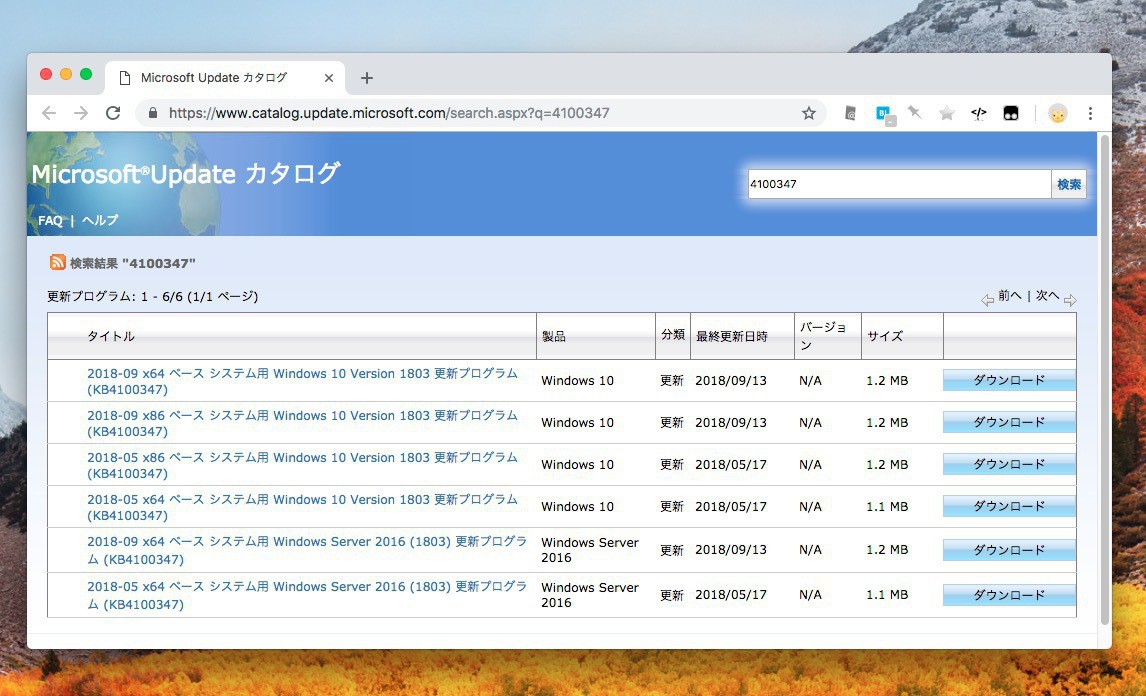Screen dimensions: 1146x696
Task: Sort results by サイズ column header
Action: pos(884,336)
